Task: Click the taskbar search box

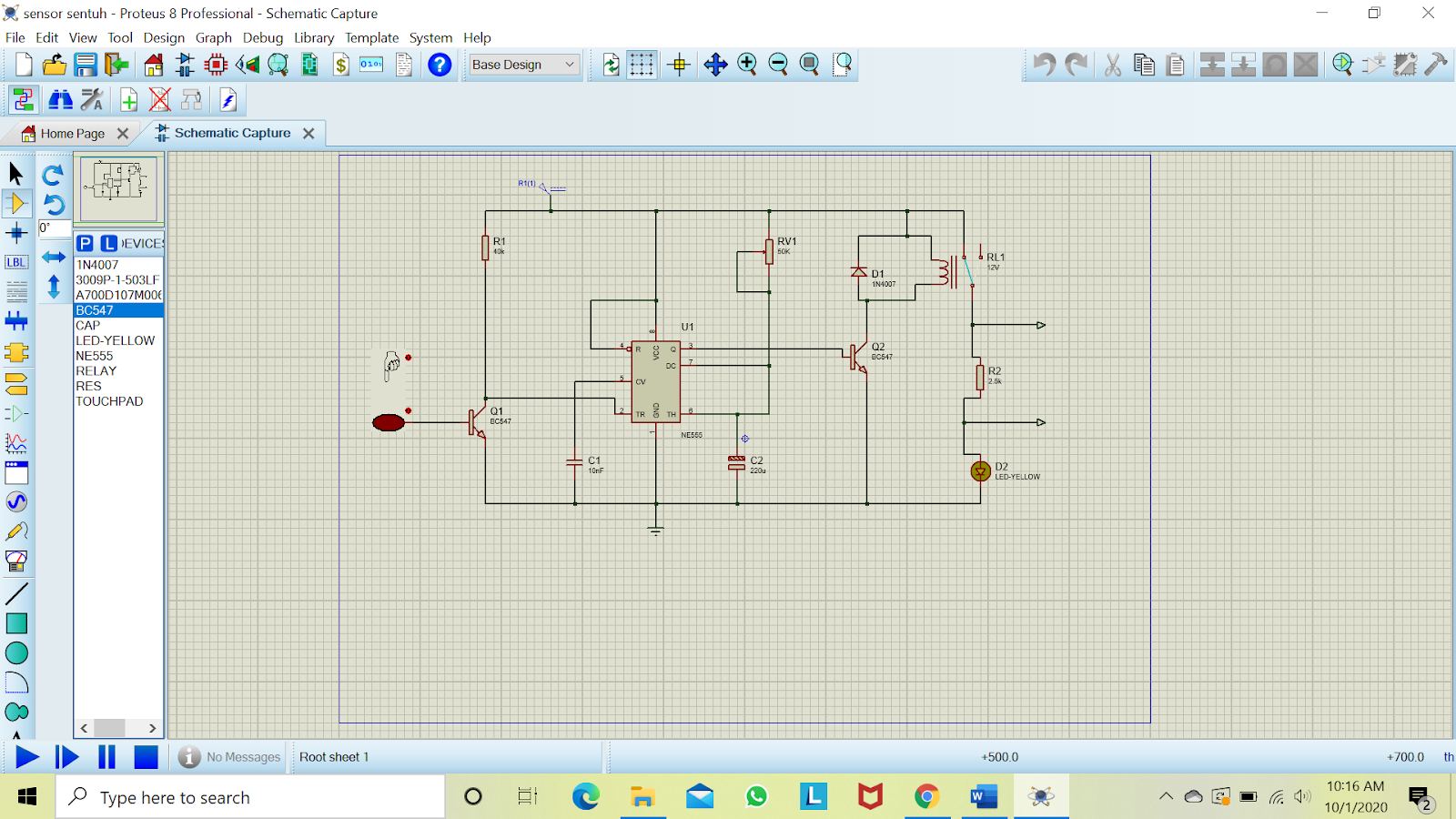Action: point(250,797)
